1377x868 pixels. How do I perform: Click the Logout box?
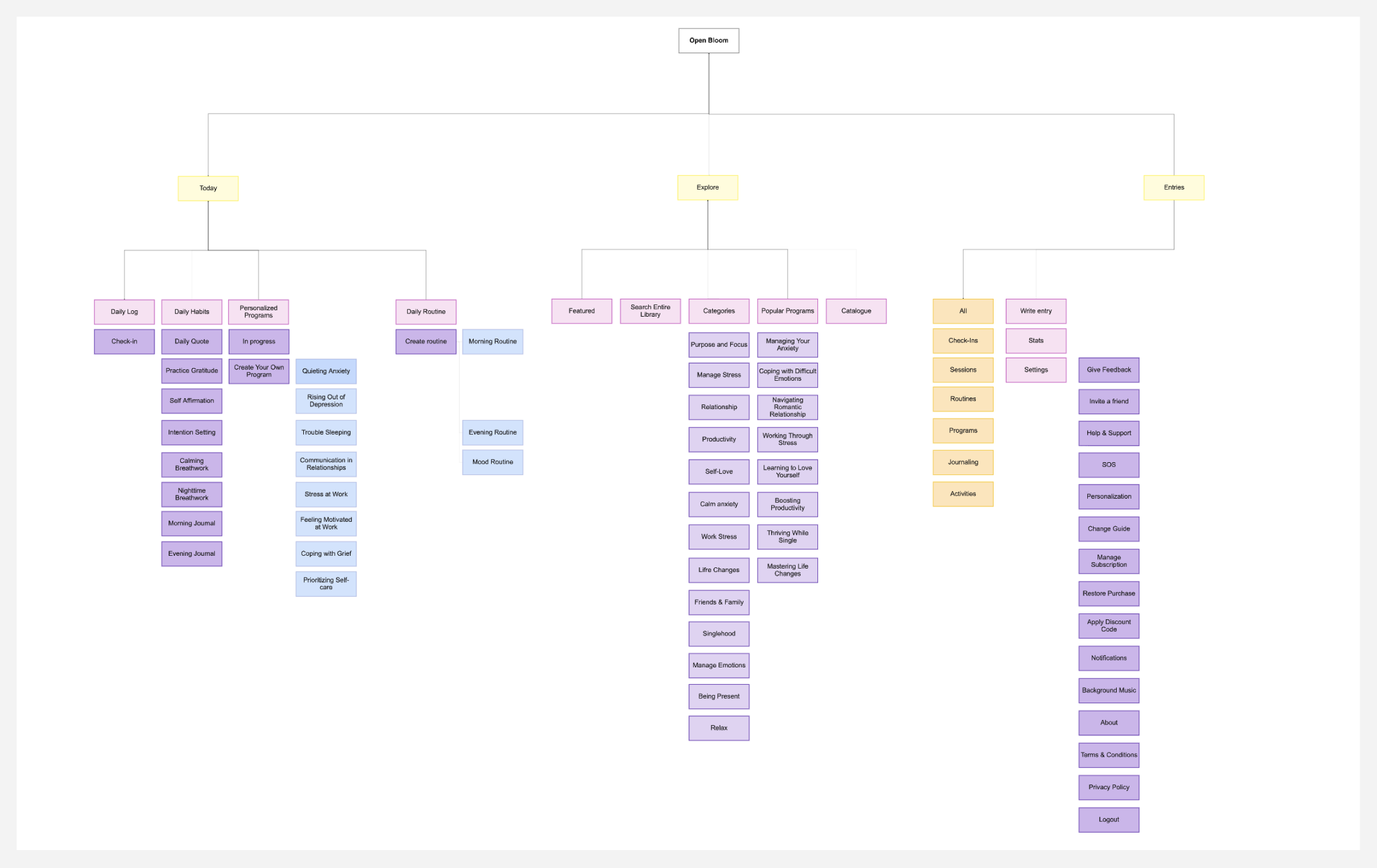coord(1108,820)
